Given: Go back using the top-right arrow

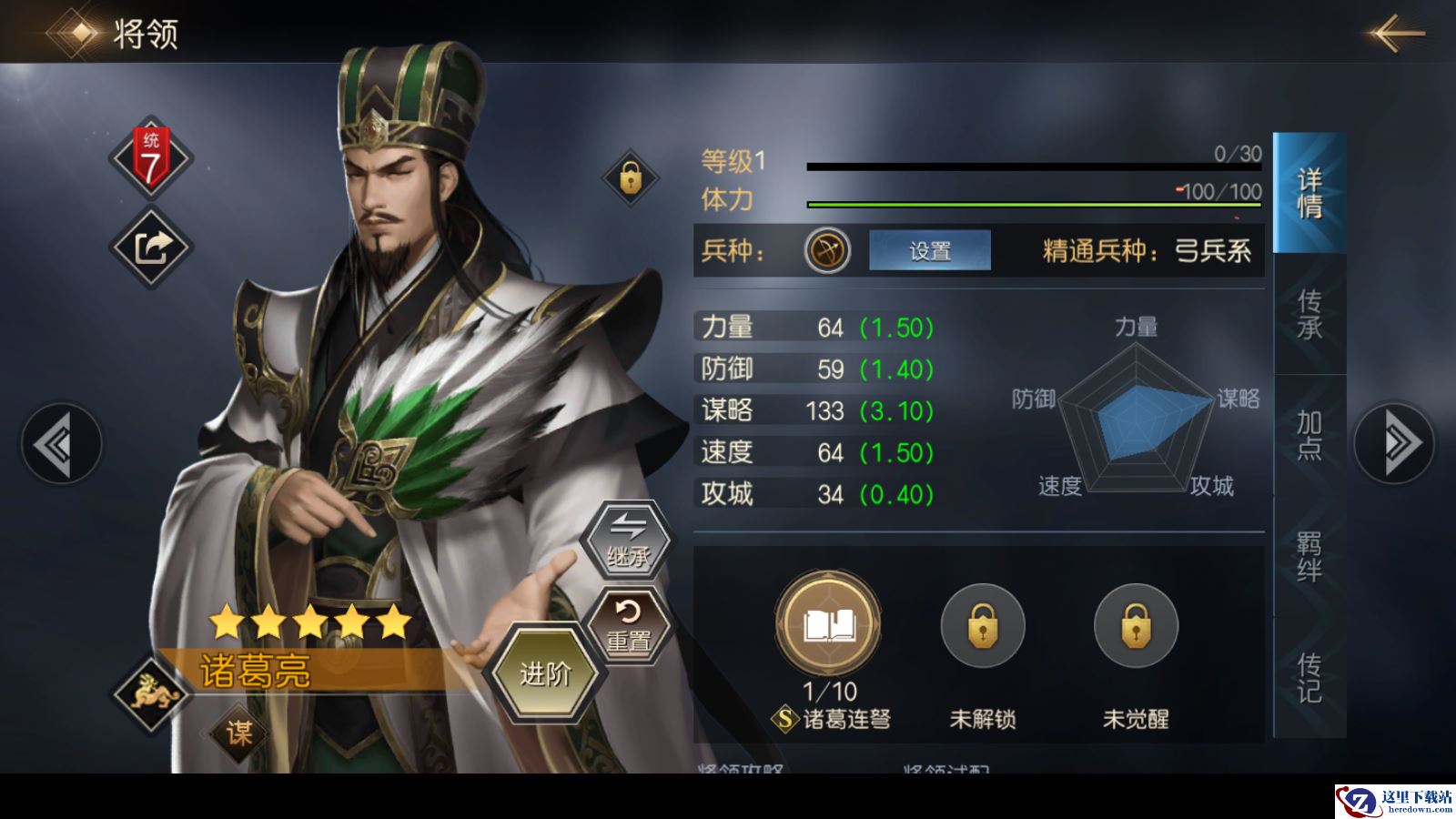Looking at the screenshot, I should click(1395, 33).
